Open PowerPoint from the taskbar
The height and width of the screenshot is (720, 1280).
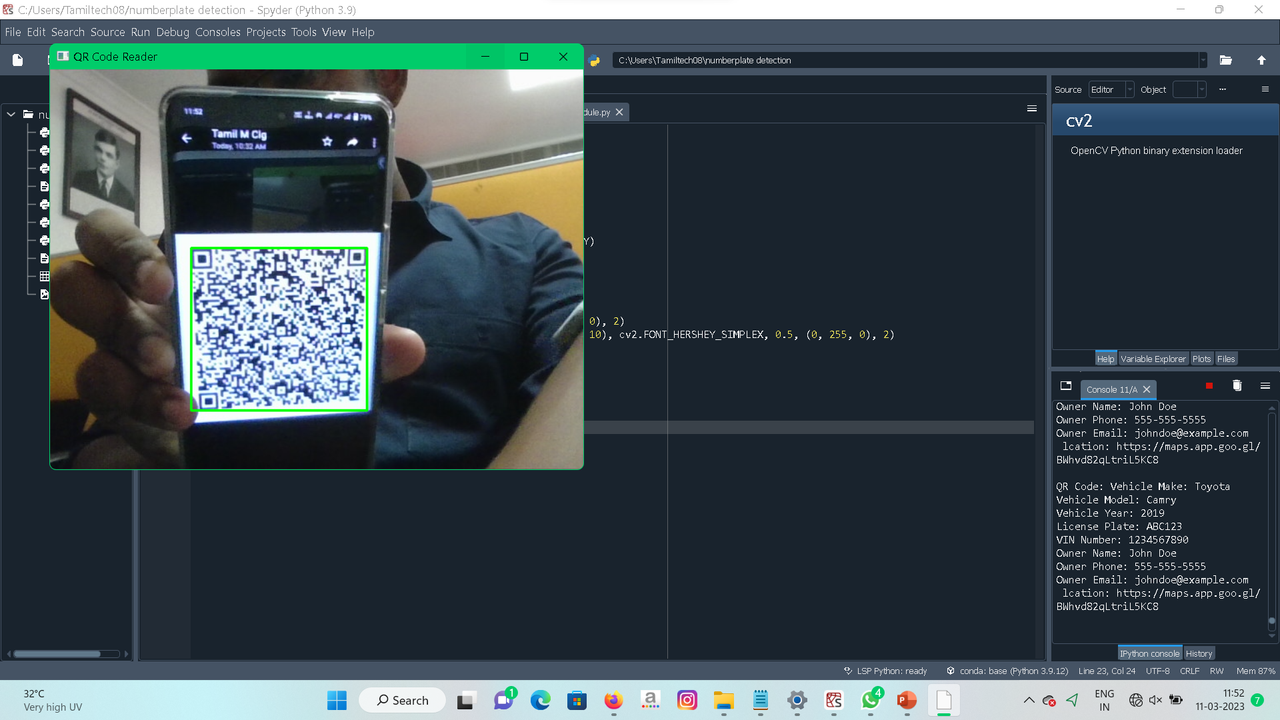tap(907, 700)
